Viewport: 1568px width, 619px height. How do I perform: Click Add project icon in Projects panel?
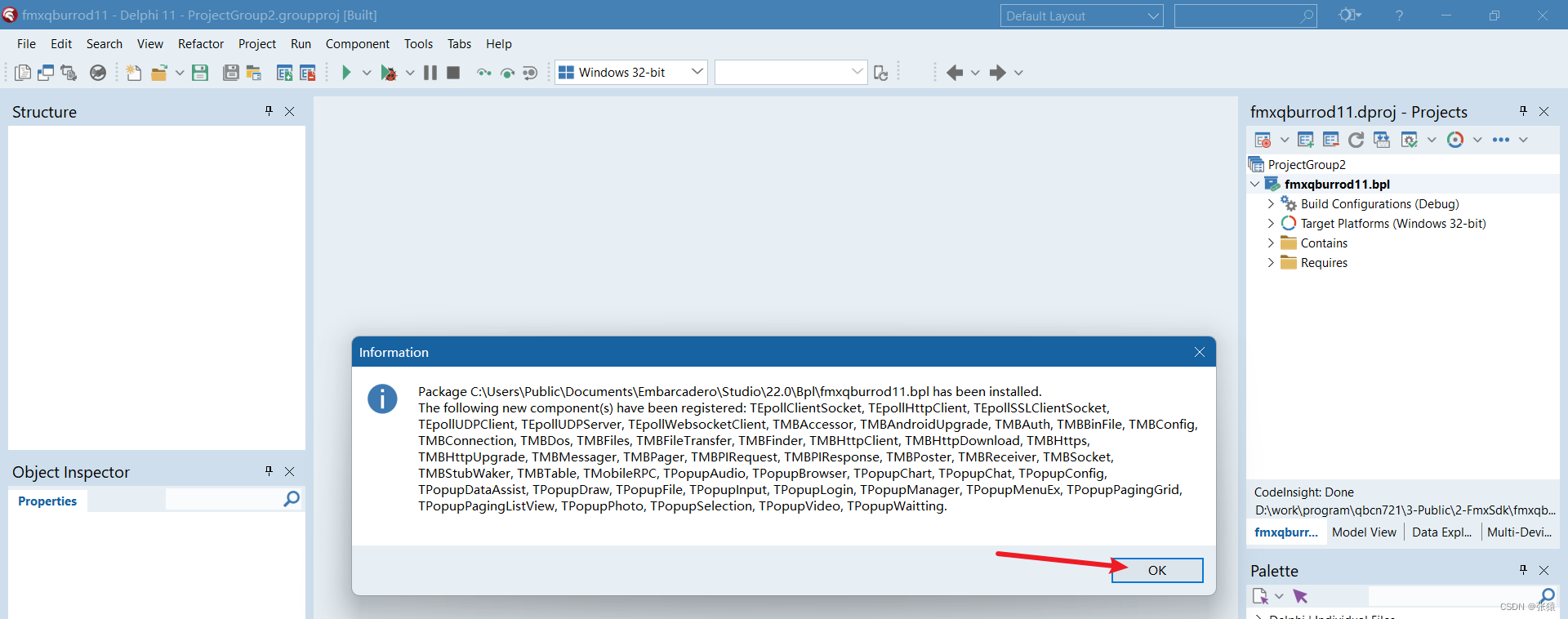[1305, 140]
